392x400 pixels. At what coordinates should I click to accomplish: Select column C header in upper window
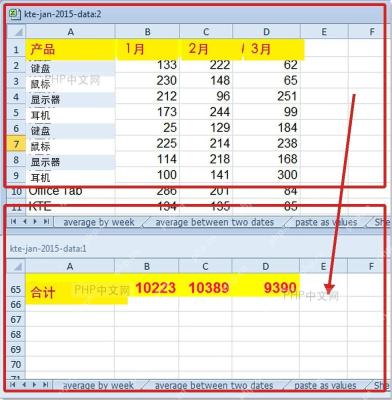(206, 32)
